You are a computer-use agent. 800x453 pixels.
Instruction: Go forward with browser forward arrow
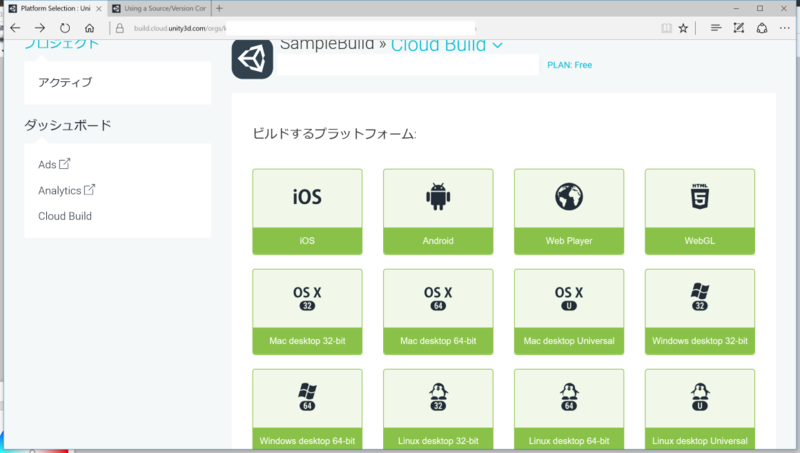40,28
